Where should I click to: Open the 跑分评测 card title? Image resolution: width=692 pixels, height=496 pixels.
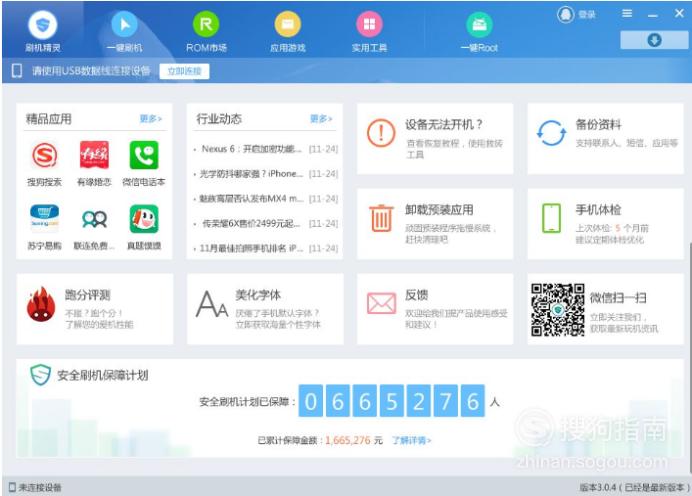[x=87, y=295]
